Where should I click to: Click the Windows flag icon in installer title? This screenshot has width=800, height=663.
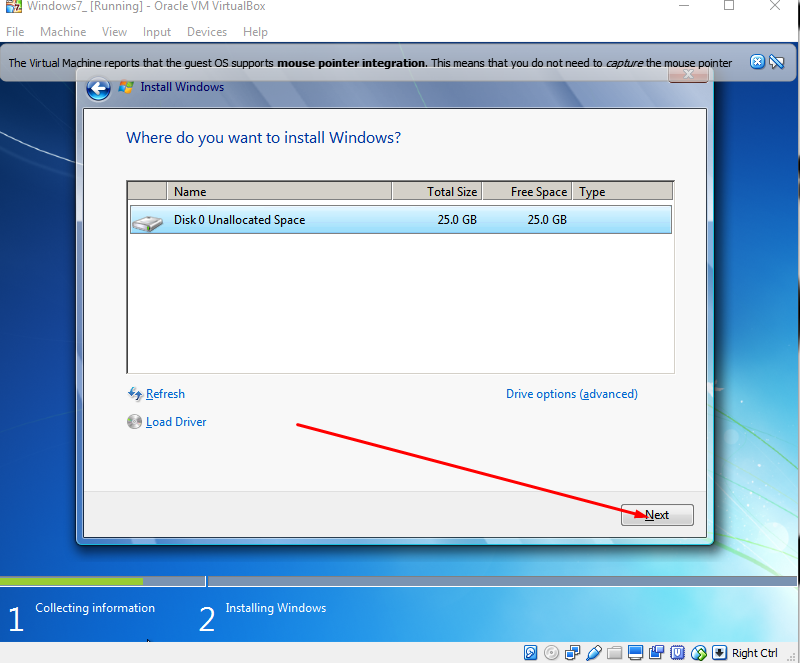tap(126, 87)
